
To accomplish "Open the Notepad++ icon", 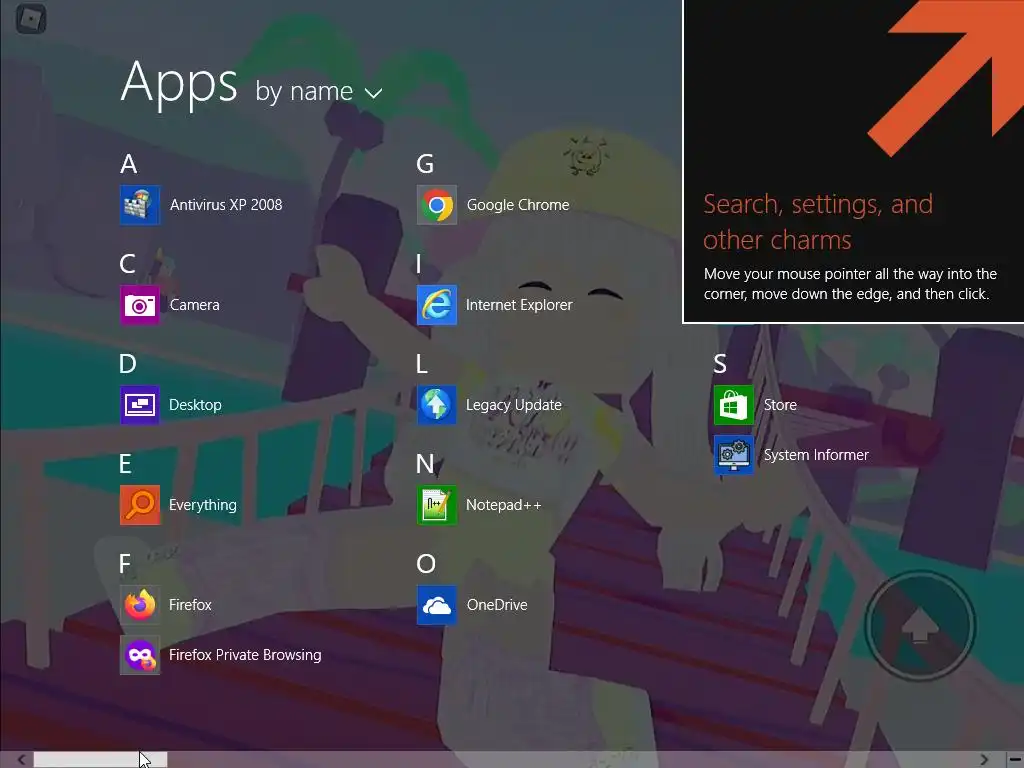I will 437,505.
